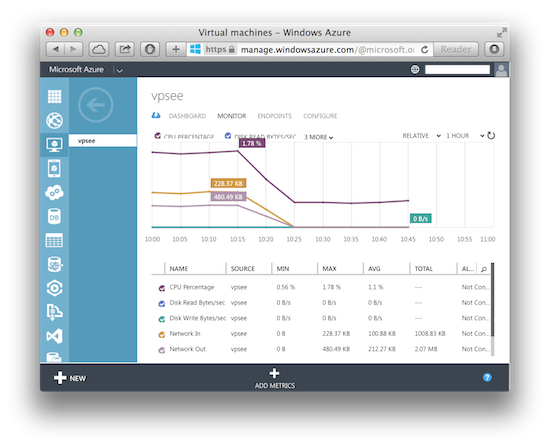Switch to the CONFIGURE tab
Screen dimensions: 550x447
click(320, 116)
